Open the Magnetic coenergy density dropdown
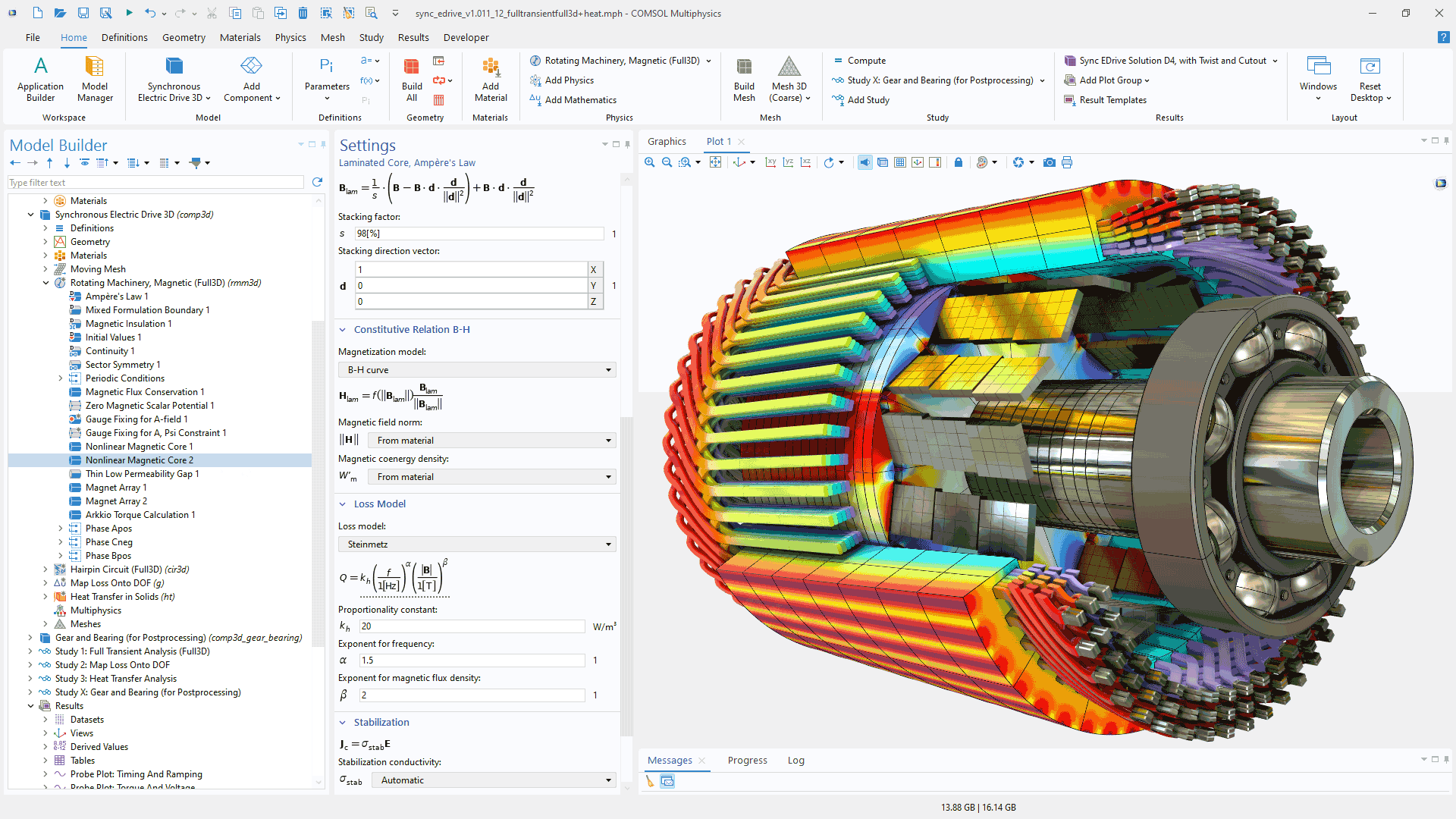 [491, 477]
